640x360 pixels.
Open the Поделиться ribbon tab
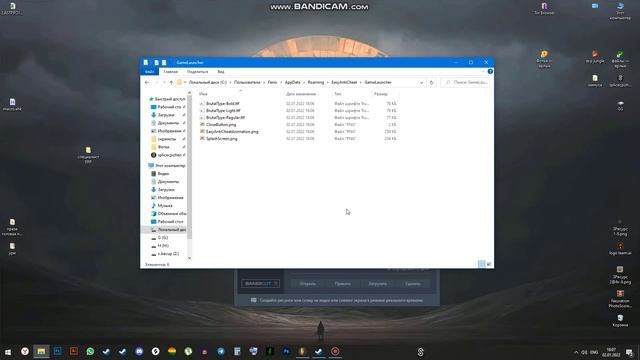pos(198,72)
